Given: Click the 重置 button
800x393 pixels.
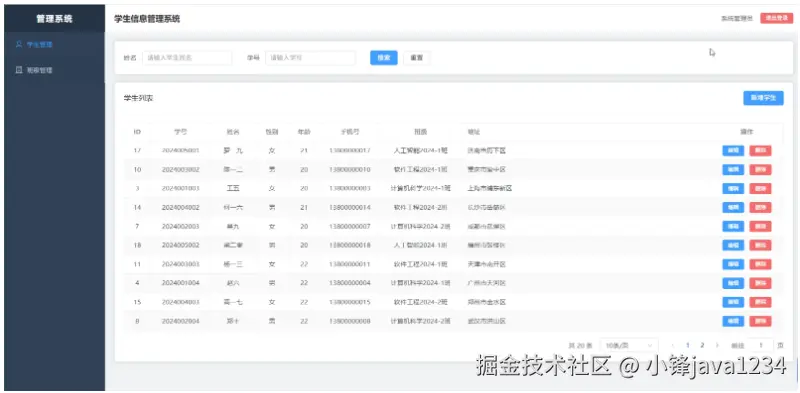Looking at the screenshot, I should pos(417,58).
